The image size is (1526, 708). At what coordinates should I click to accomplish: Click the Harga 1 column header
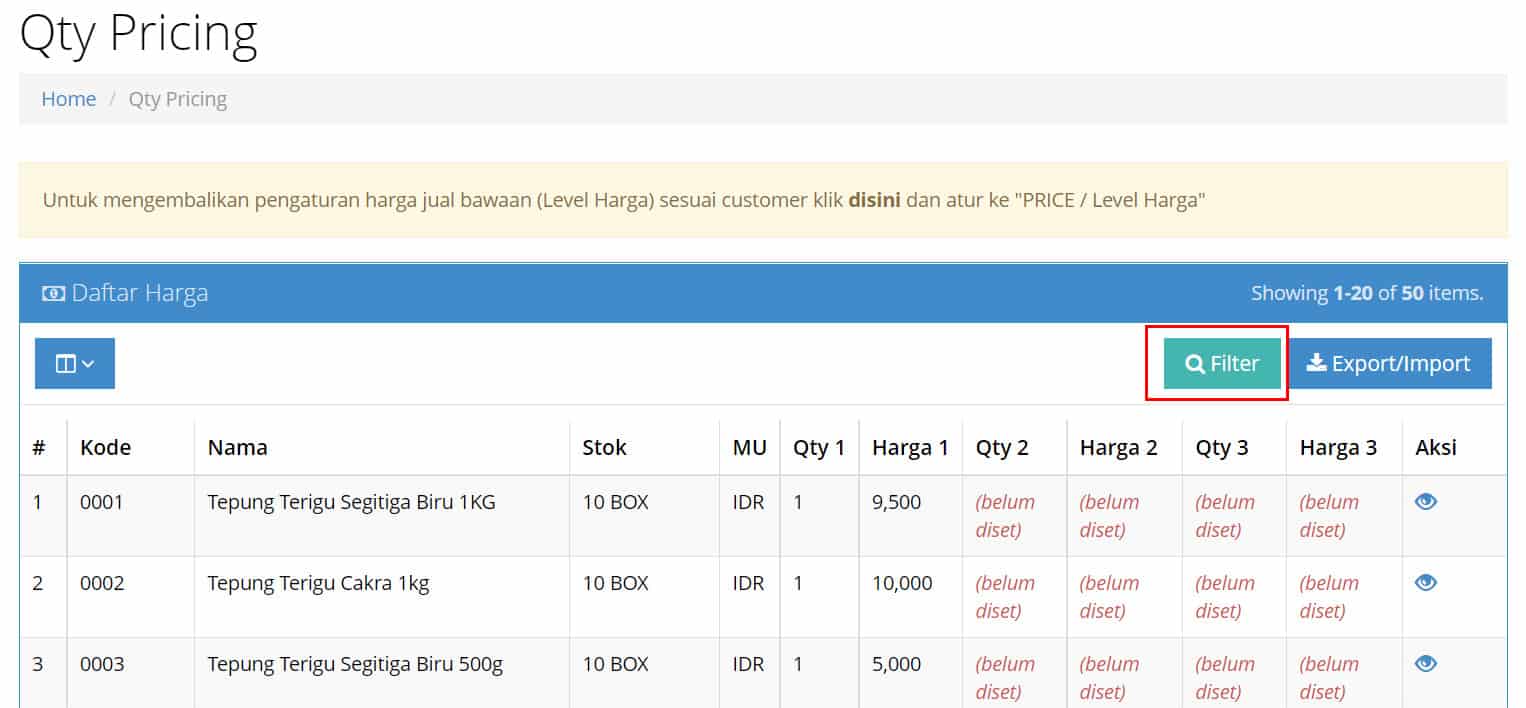(909, 447)
